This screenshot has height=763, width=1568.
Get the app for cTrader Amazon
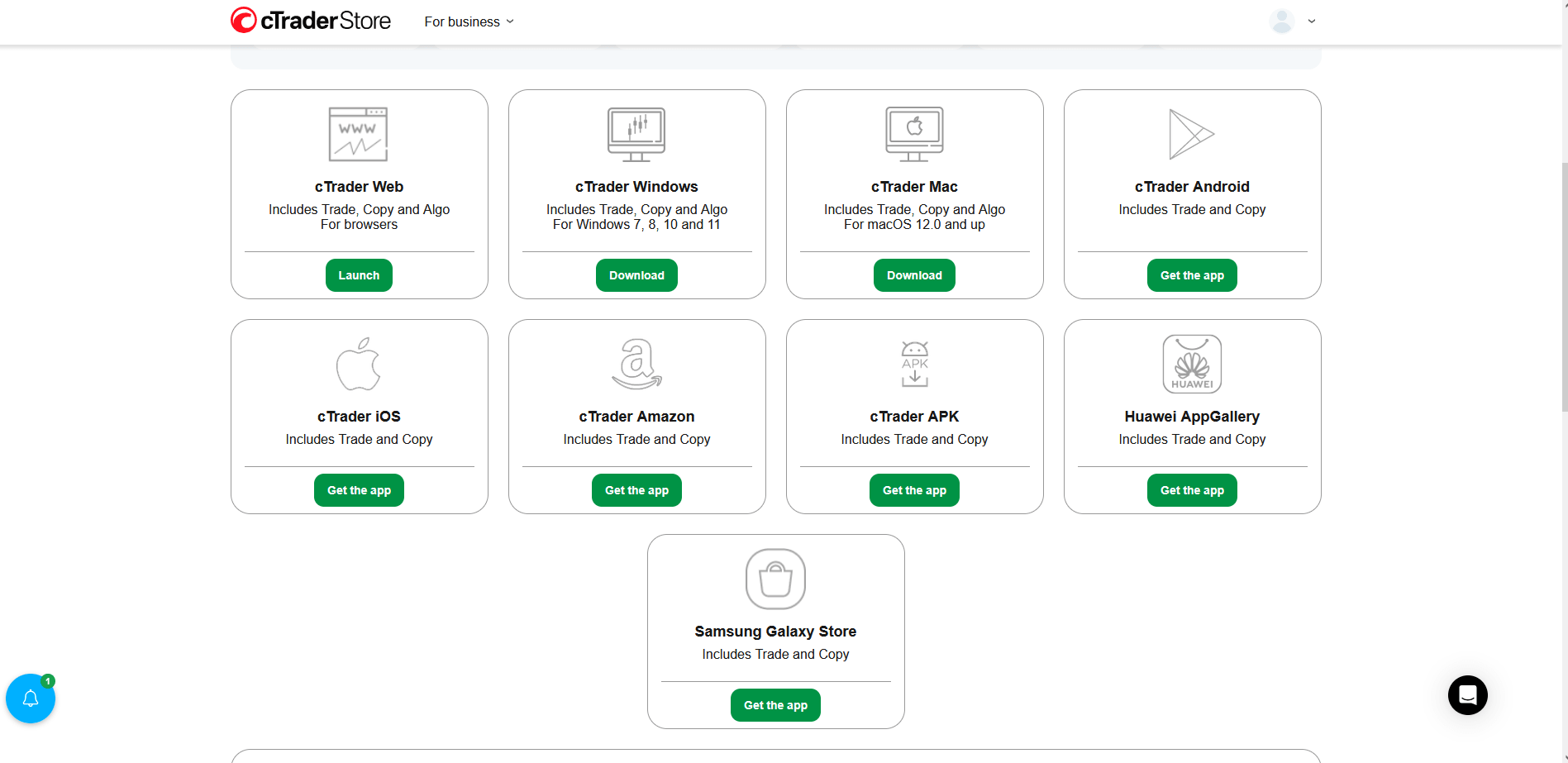pyautogui.click(x=636, y=490)
